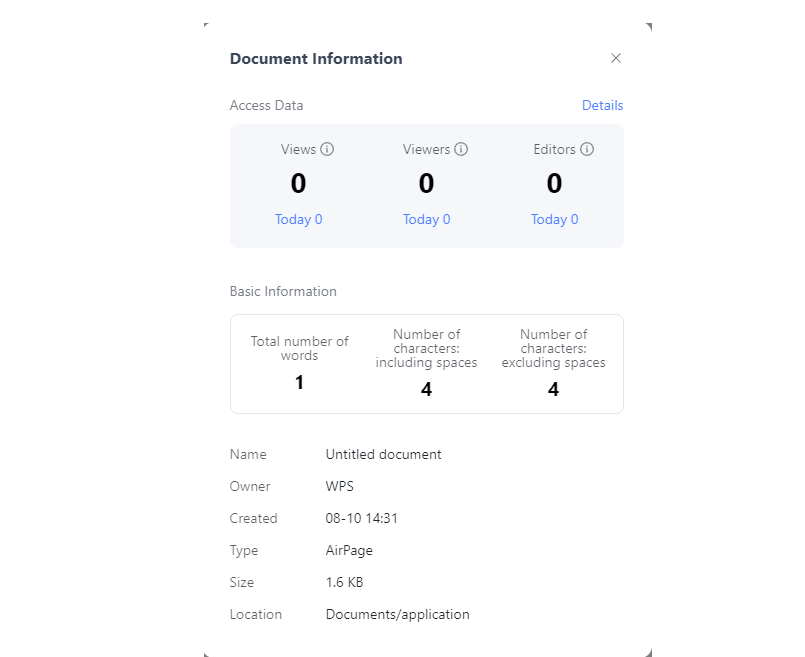
Task: Open the Details link for Access Data
Action: click(x=602, y=105)
